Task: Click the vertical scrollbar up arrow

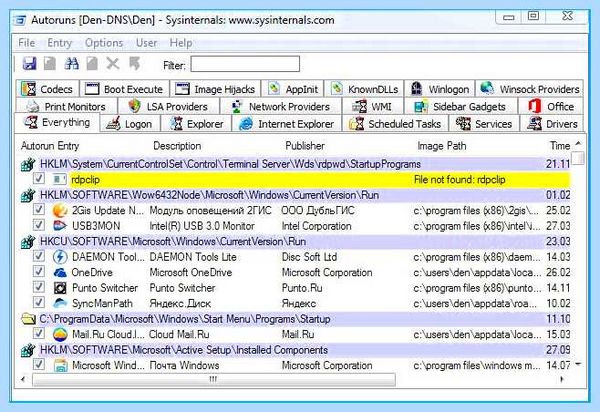Action: tap(578, 143)
